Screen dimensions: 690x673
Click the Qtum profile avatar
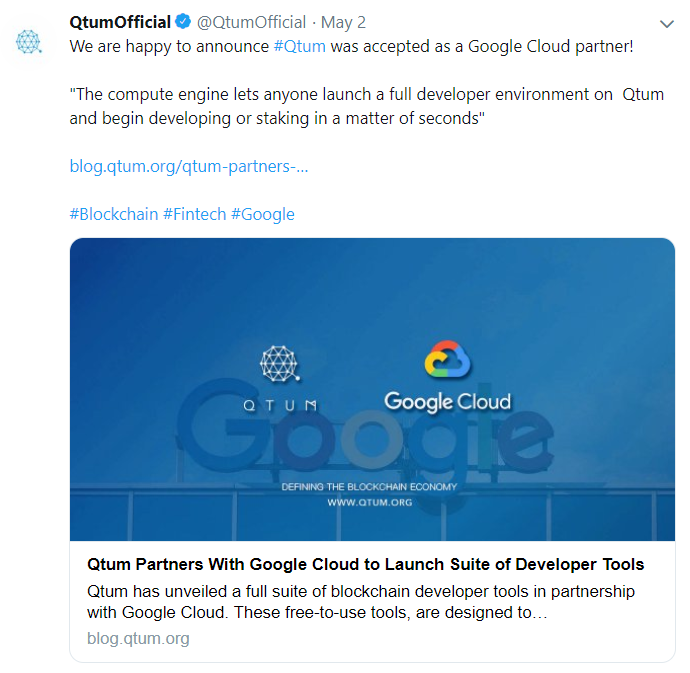point(29,41)
